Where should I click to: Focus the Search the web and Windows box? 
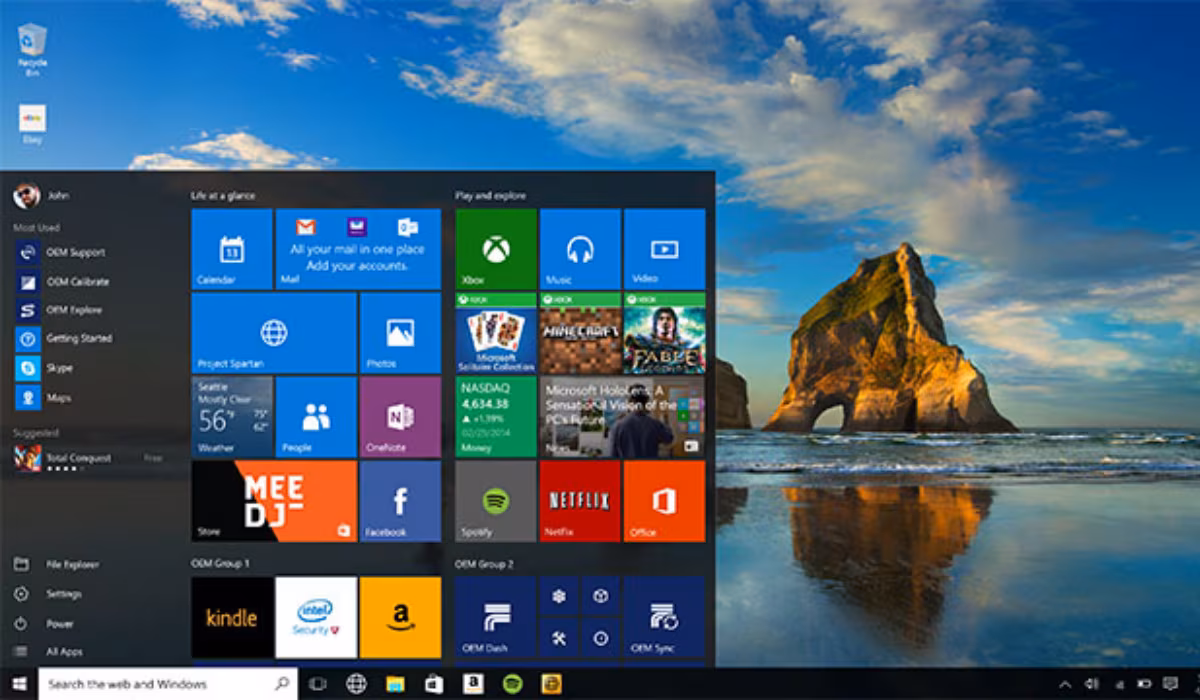click(x=168, y=684)
